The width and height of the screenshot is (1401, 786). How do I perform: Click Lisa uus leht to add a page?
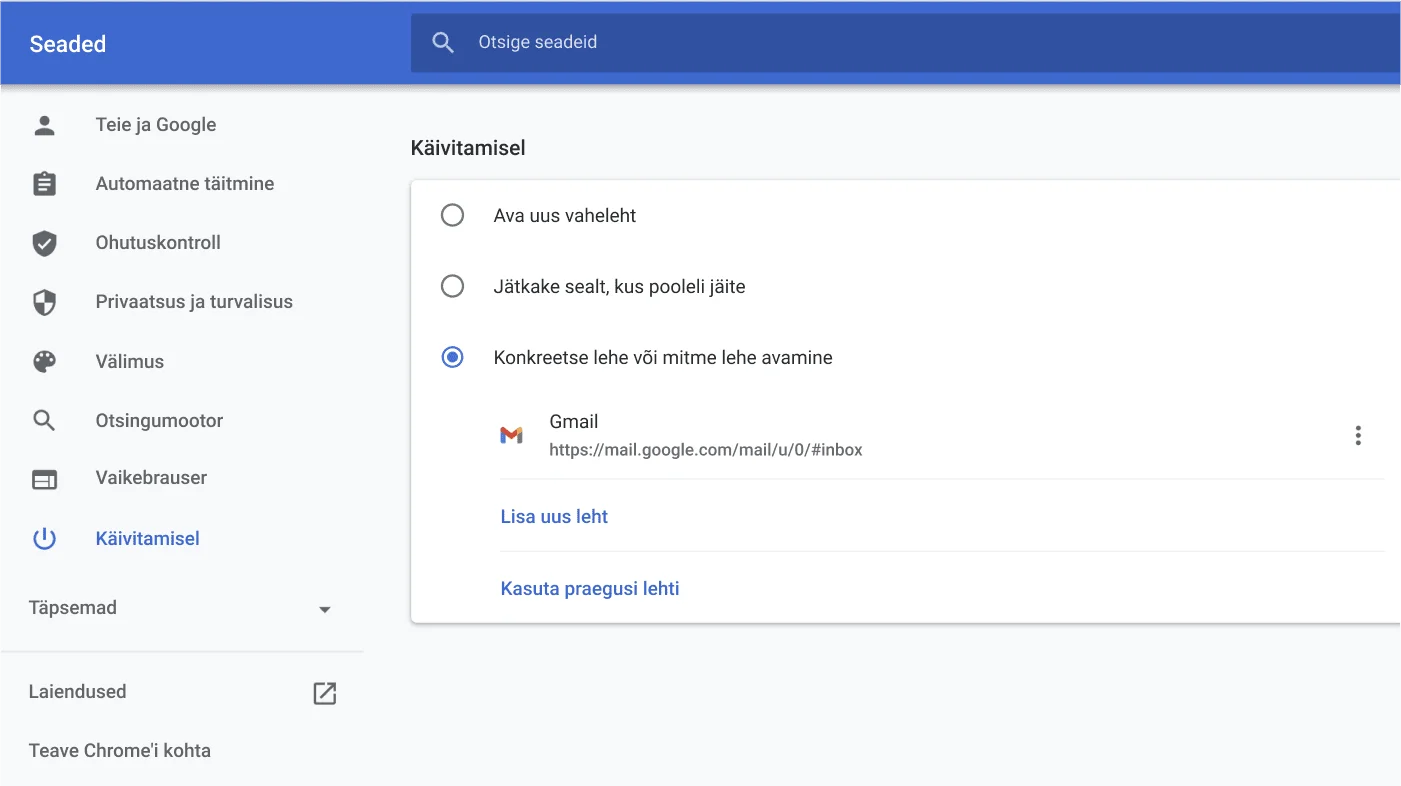pyautogui.click(x=554, y=516)
